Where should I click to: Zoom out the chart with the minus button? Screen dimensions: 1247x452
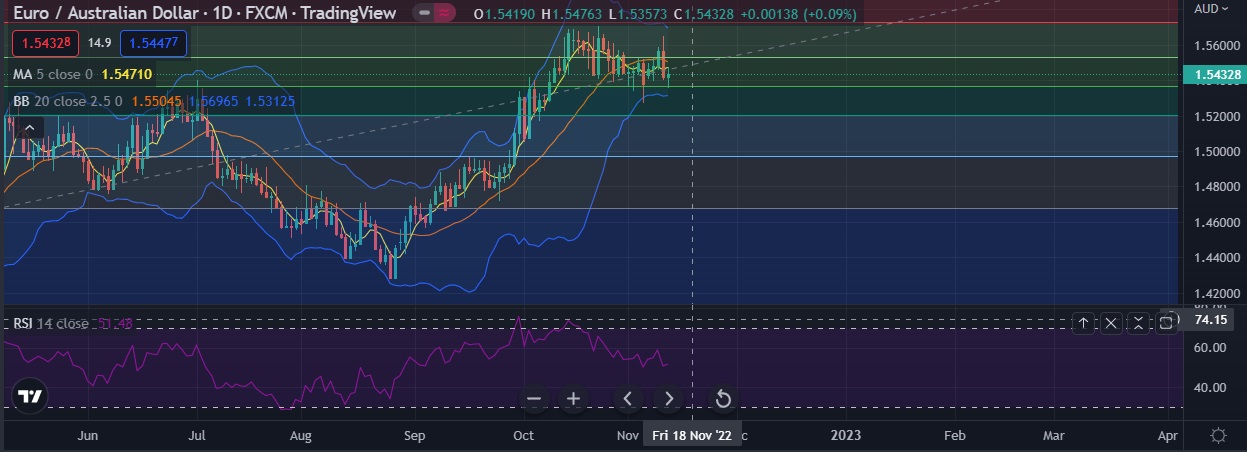click(534, 399)
